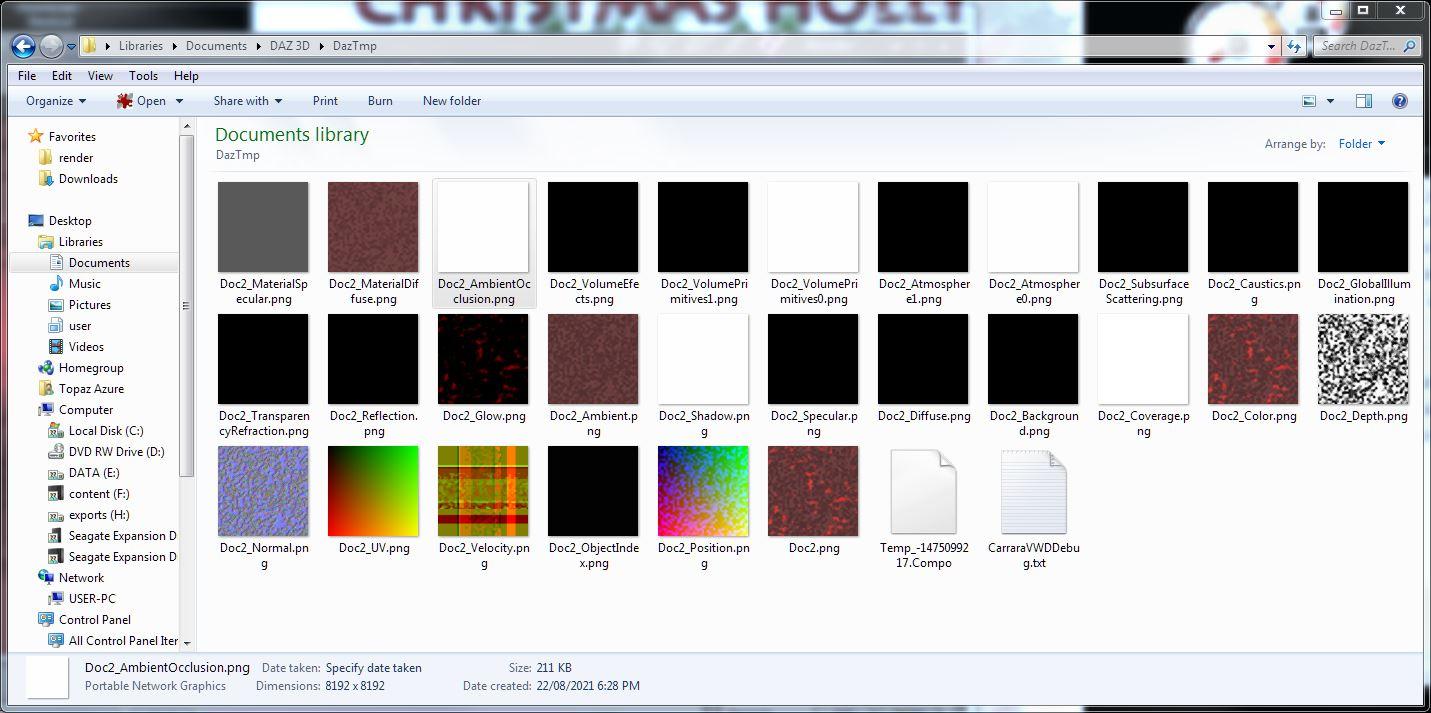Click the refresh button beside address bar
Screen dimensions: 1431x713
[1294, 46]
